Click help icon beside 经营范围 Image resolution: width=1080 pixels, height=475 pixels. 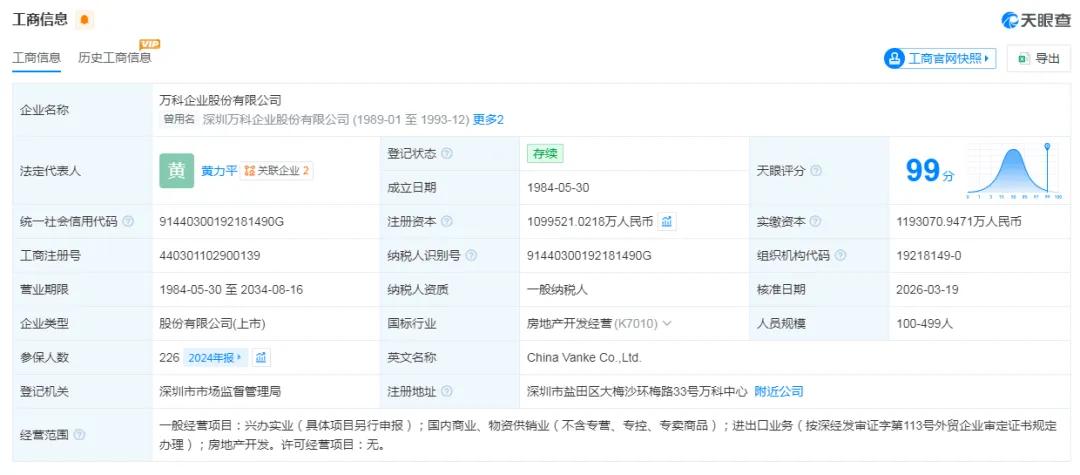point(79,435)
